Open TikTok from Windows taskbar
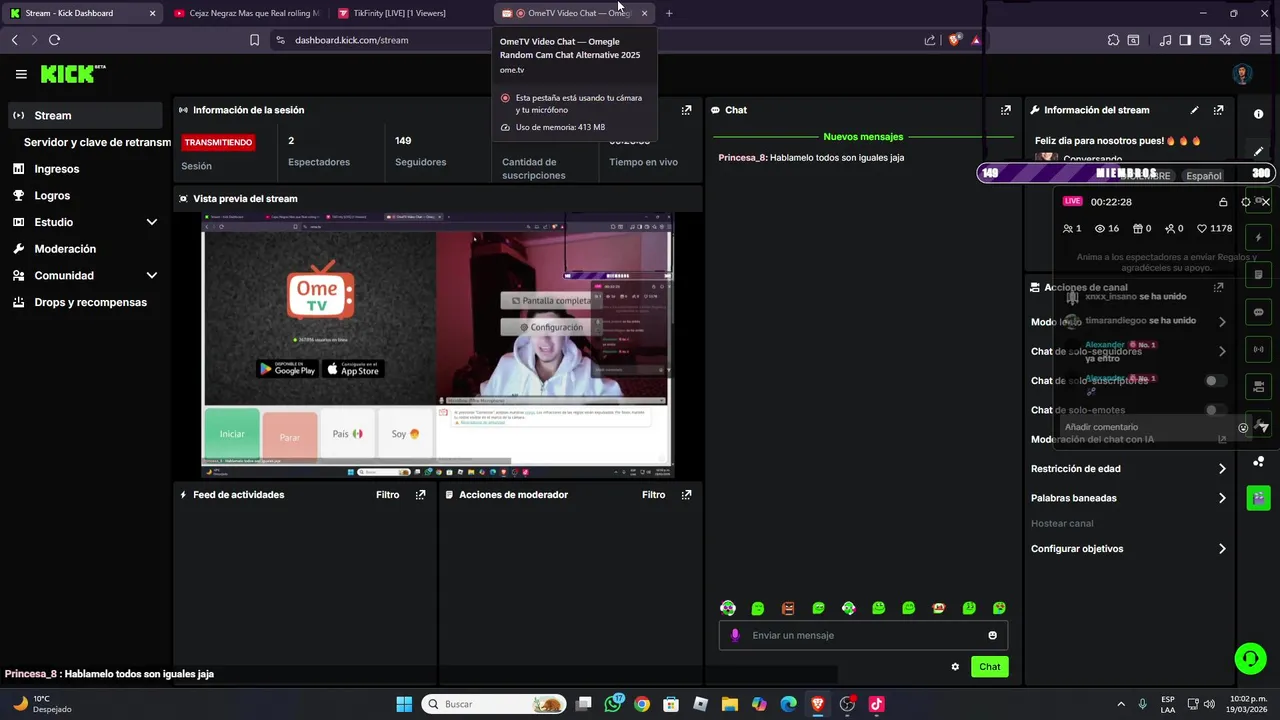The image size is (1280, 720). pos(876,704)
